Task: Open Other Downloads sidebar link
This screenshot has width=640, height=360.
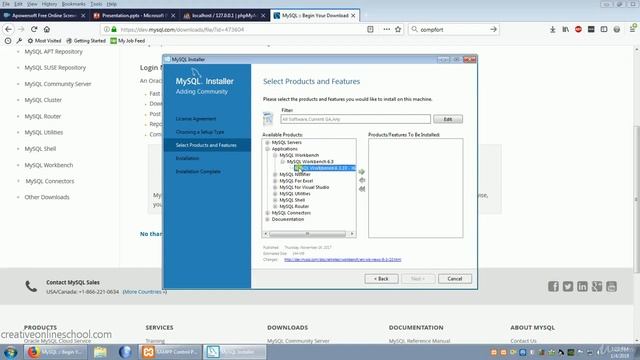Action: (47, 197)
